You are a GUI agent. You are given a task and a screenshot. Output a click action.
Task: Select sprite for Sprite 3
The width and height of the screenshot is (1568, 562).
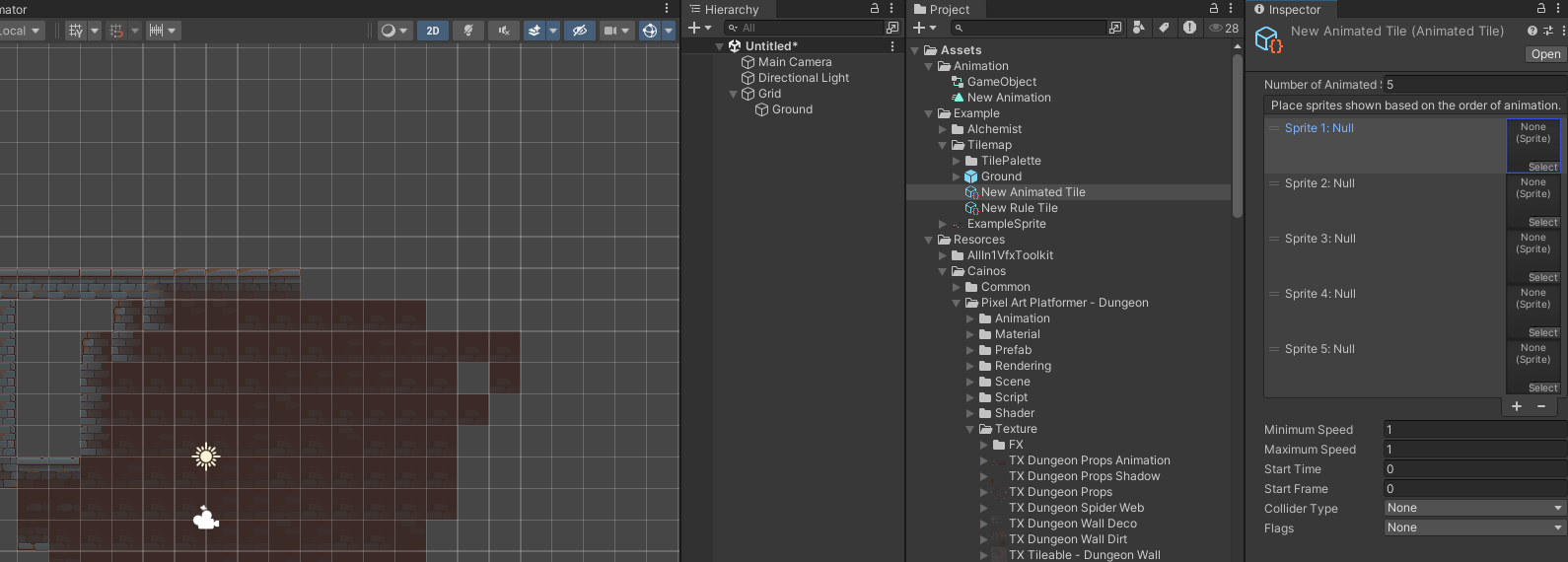[x=1543, y=278]
